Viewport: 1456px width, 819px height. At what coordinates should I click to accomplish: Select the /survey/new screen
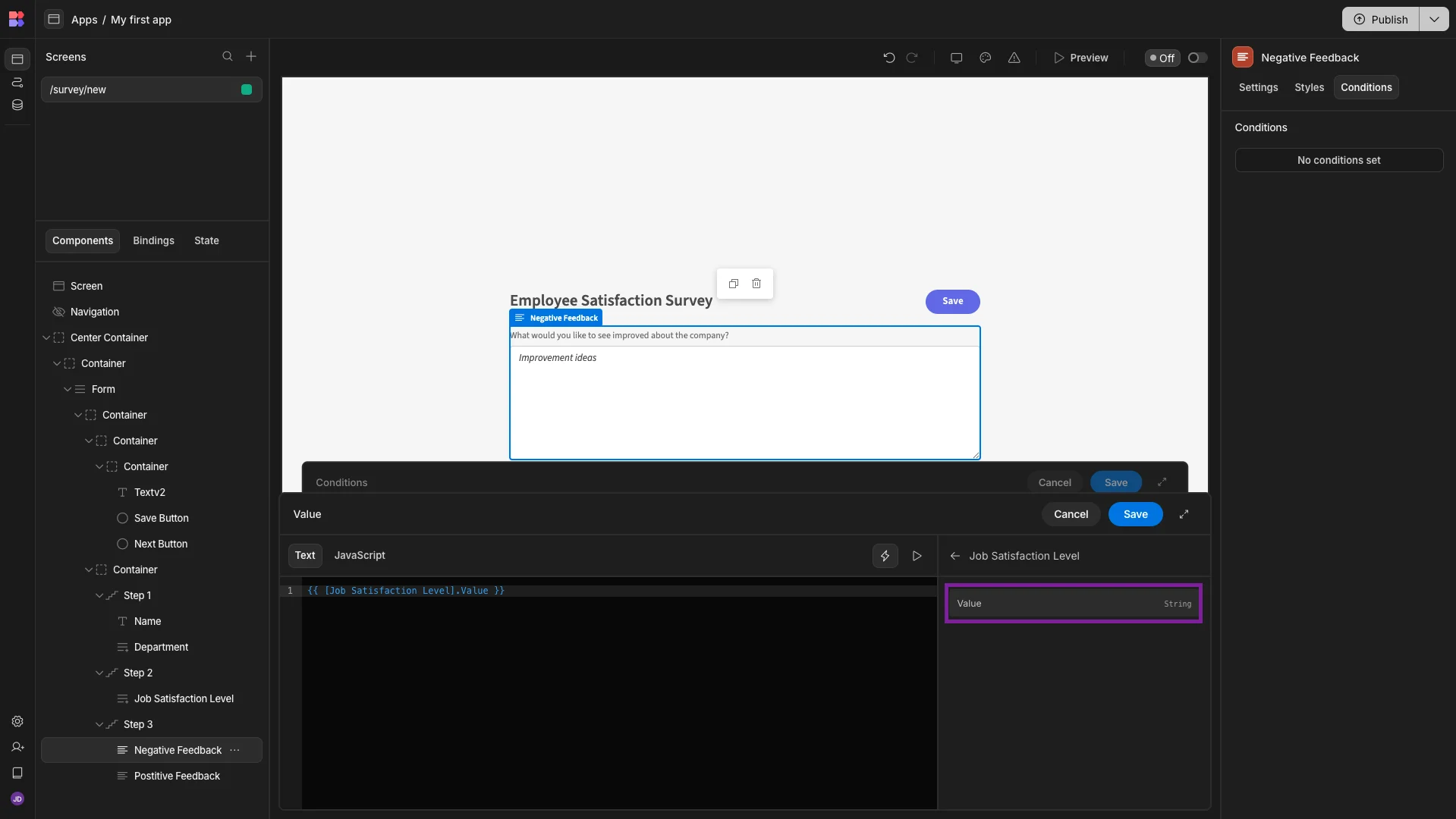[152, 89]
